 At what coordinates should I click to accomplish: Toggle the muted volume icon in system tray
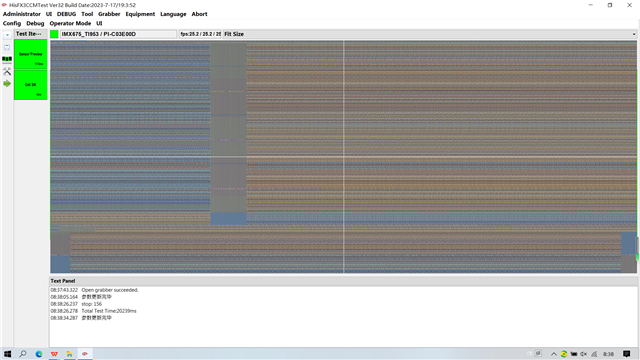pyautogui.click(x=584, y=354)
